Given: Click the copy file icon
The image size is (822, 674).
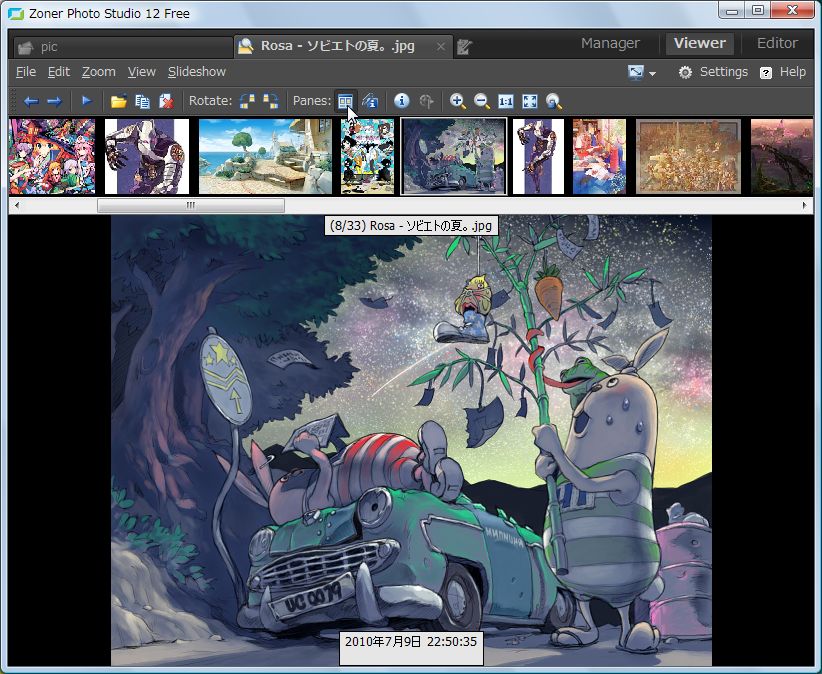Looking at the screenshot, I should 143,101.
